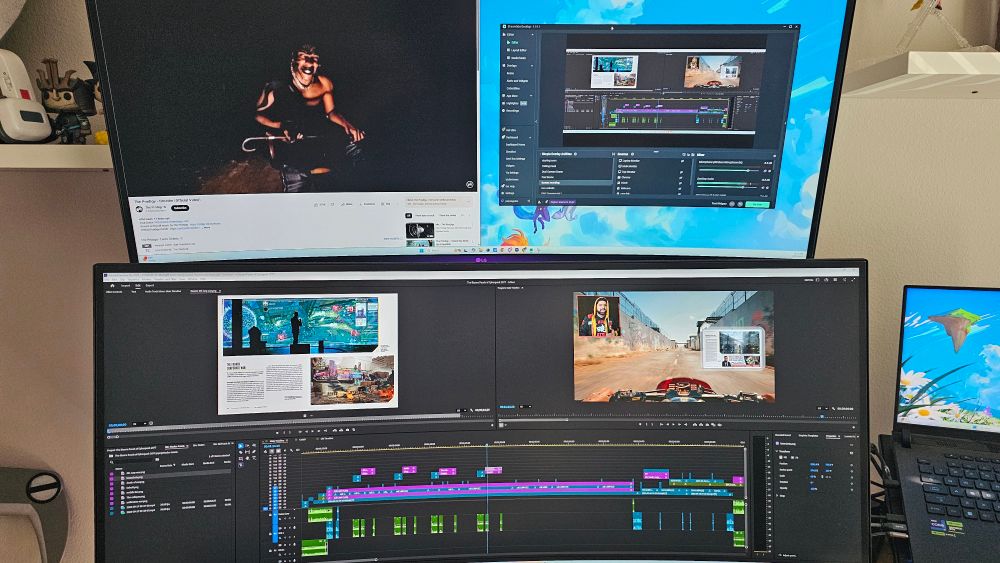Enable Studio Mode in Streamlabs sidebar

[518, 58]
